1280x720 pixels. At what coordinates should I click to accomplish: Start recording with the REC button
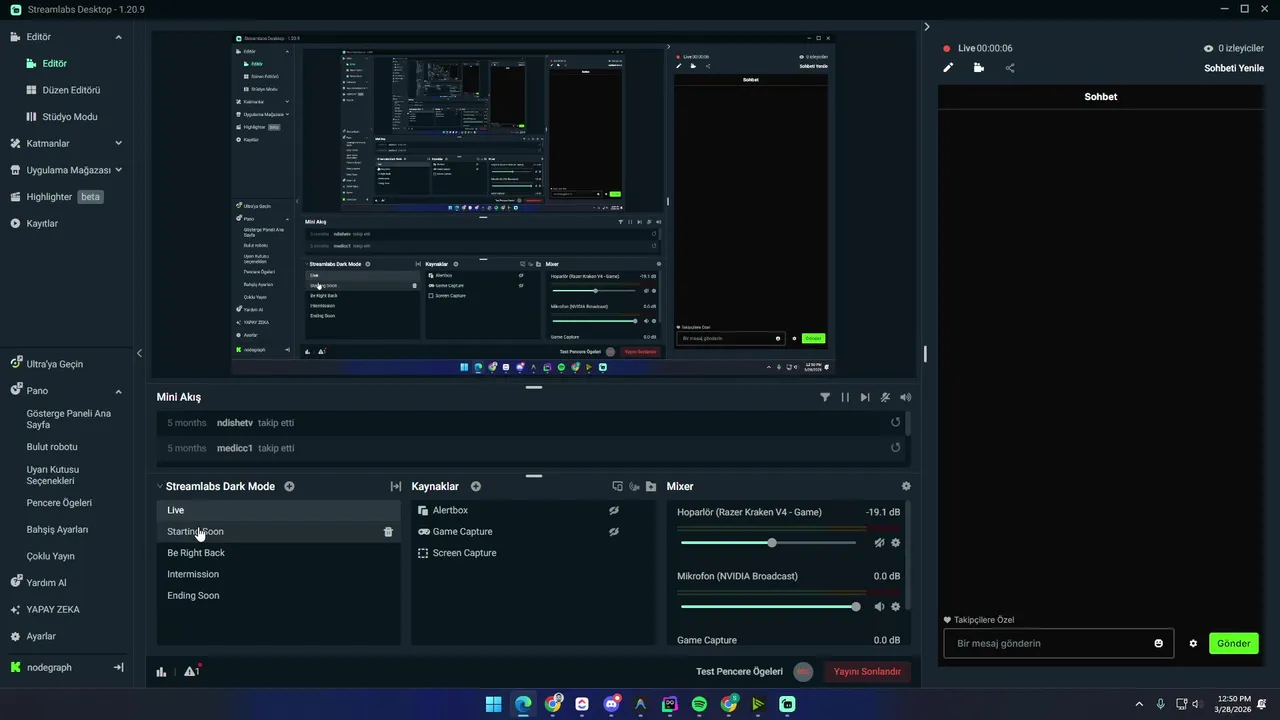click(x=803, y=671)
